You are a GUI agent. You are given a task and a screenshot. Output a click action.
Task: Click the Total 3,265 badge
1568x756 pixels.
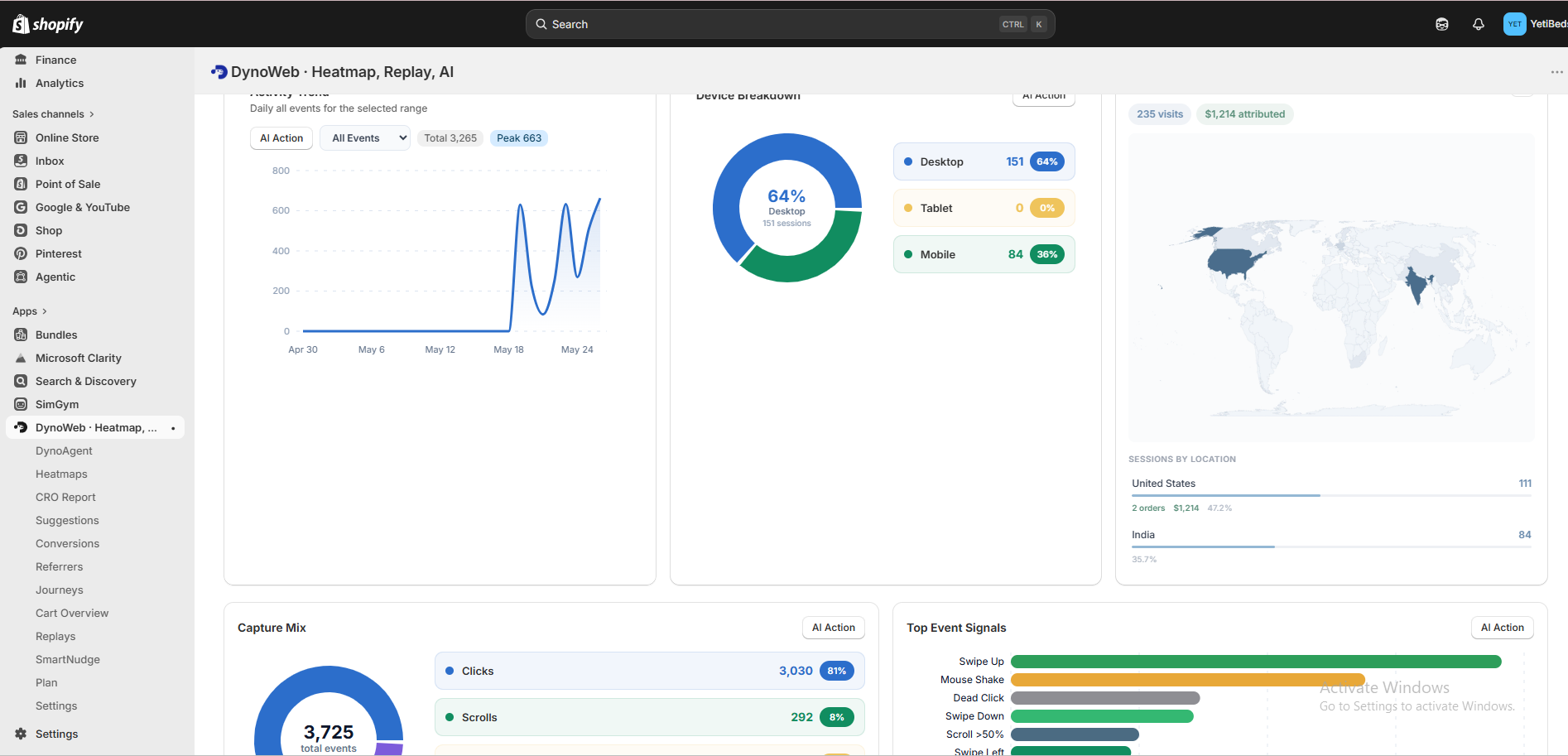click(450, 138)
